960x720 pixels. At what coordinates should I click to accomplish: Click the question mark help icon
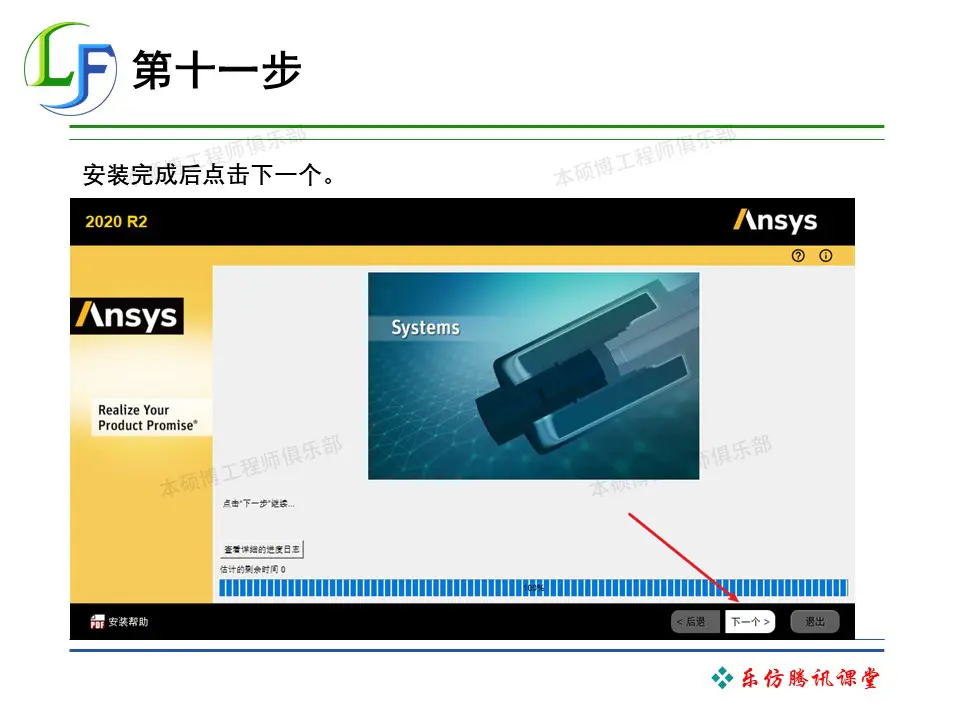(x=798, y=256)
